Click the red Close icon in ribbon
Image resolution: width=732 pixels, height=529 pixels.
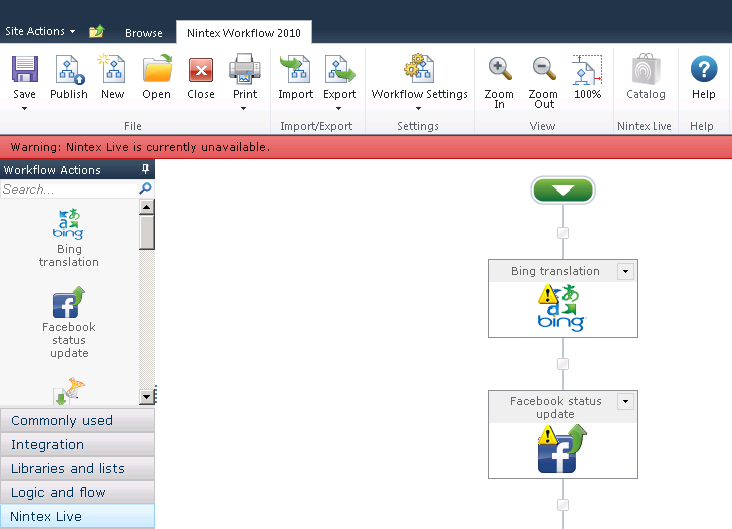(x=201, y=70)
